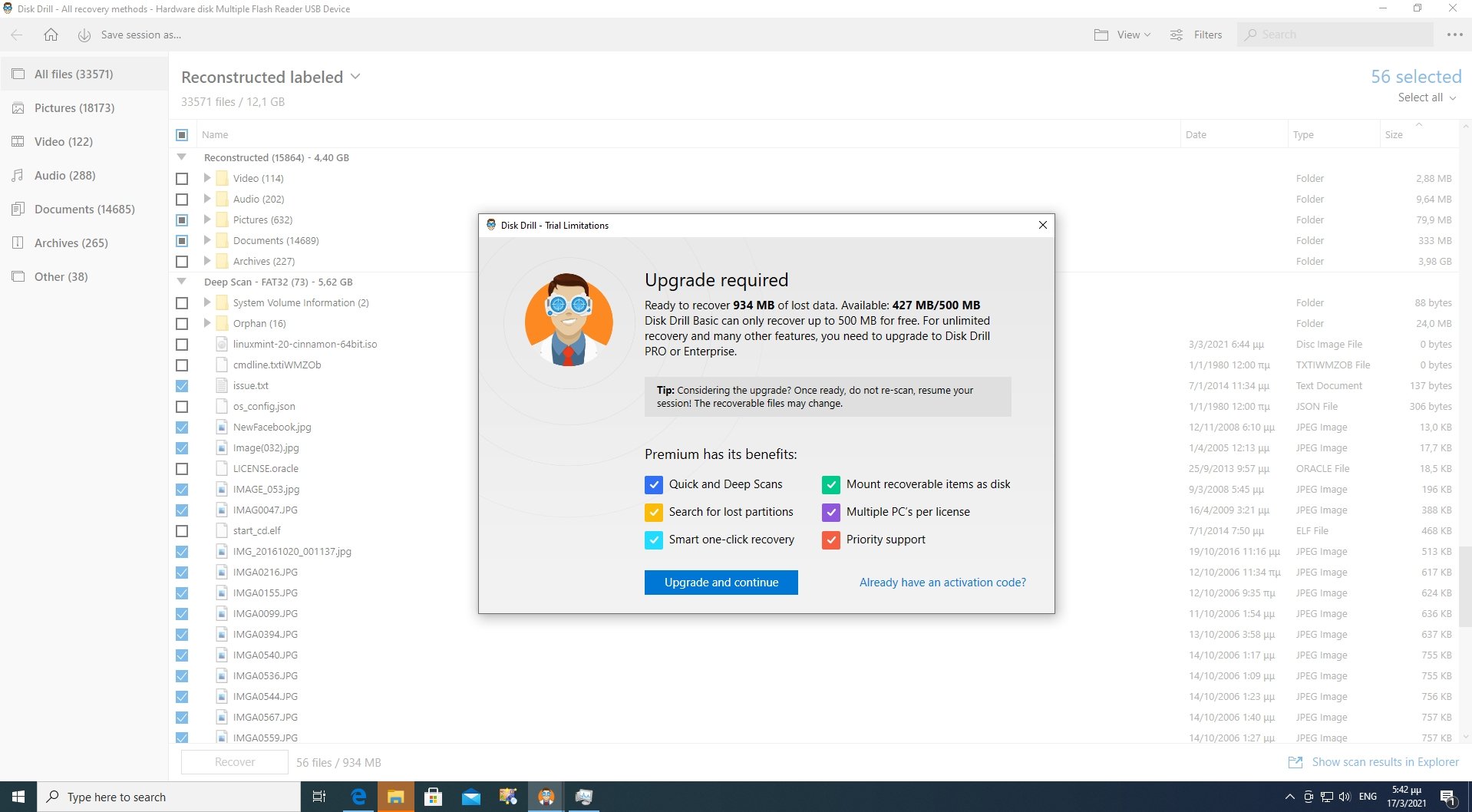Click the Save session download icon
The width and height of the screenshot is (1472, 812).
coord(84,35)
